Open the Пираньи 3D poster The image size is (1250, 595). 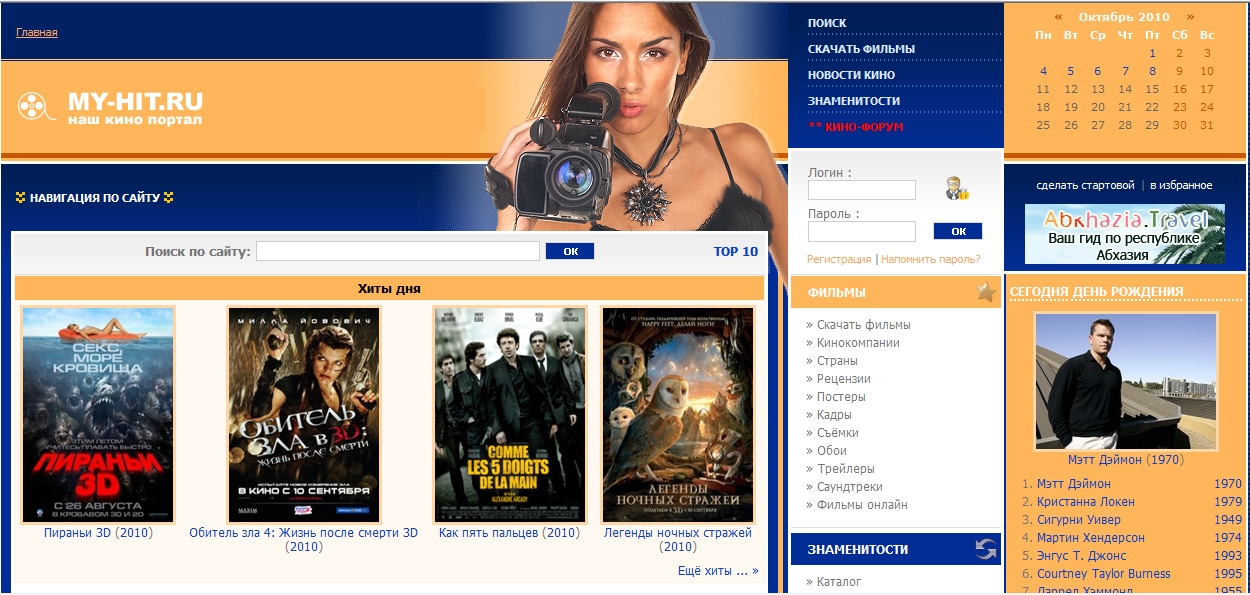98,415
